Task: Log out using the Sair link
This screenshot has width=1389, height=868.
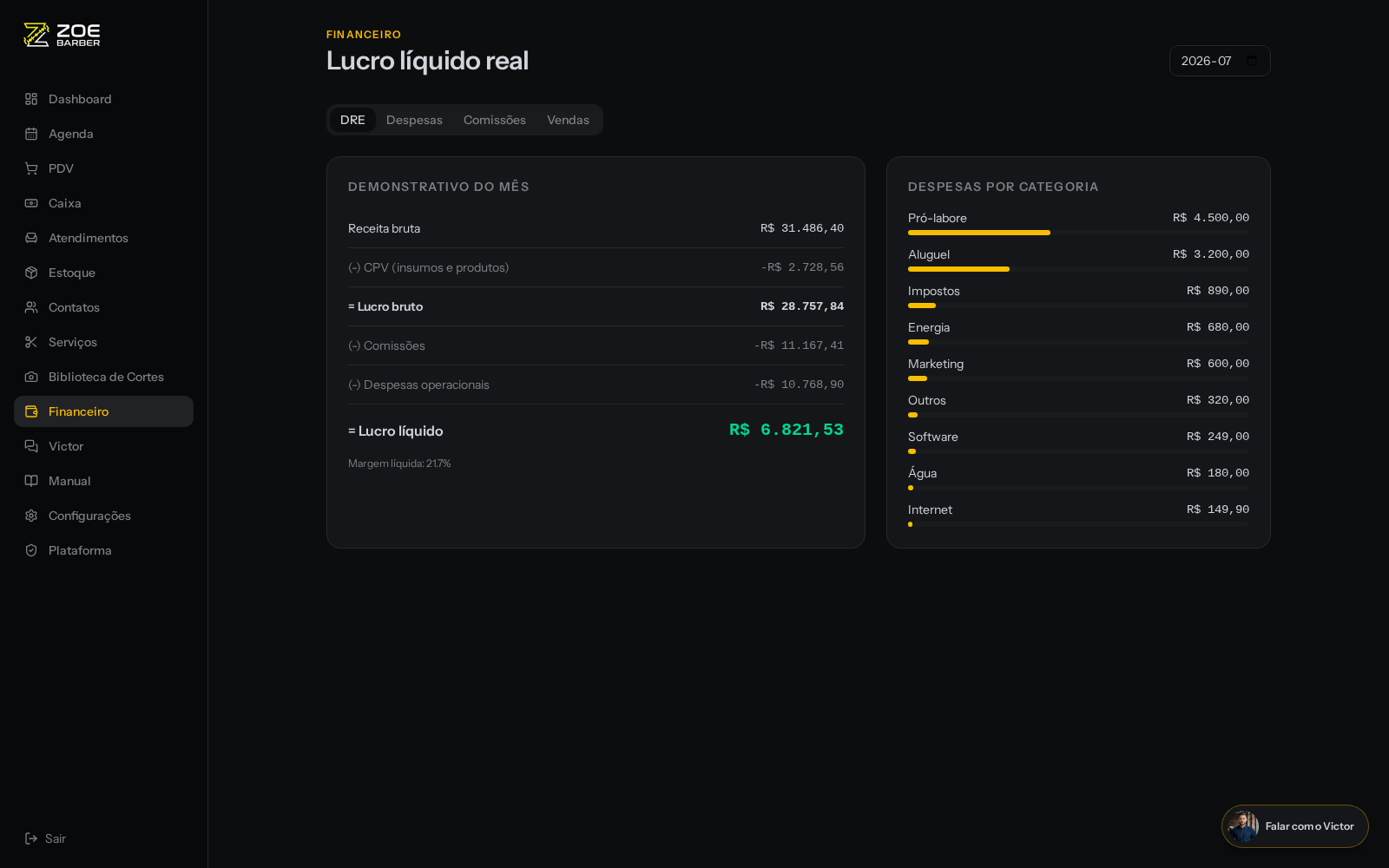Action: pyautogui.click(x=45, y=838)
